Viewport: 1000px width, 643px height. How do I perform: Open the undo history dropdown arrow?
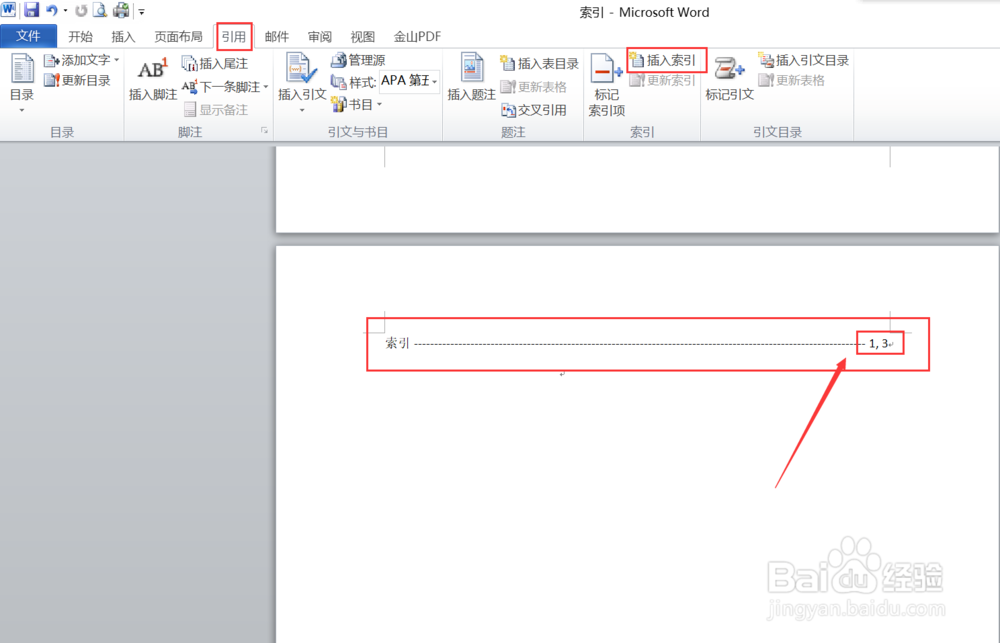click(65, 11)
